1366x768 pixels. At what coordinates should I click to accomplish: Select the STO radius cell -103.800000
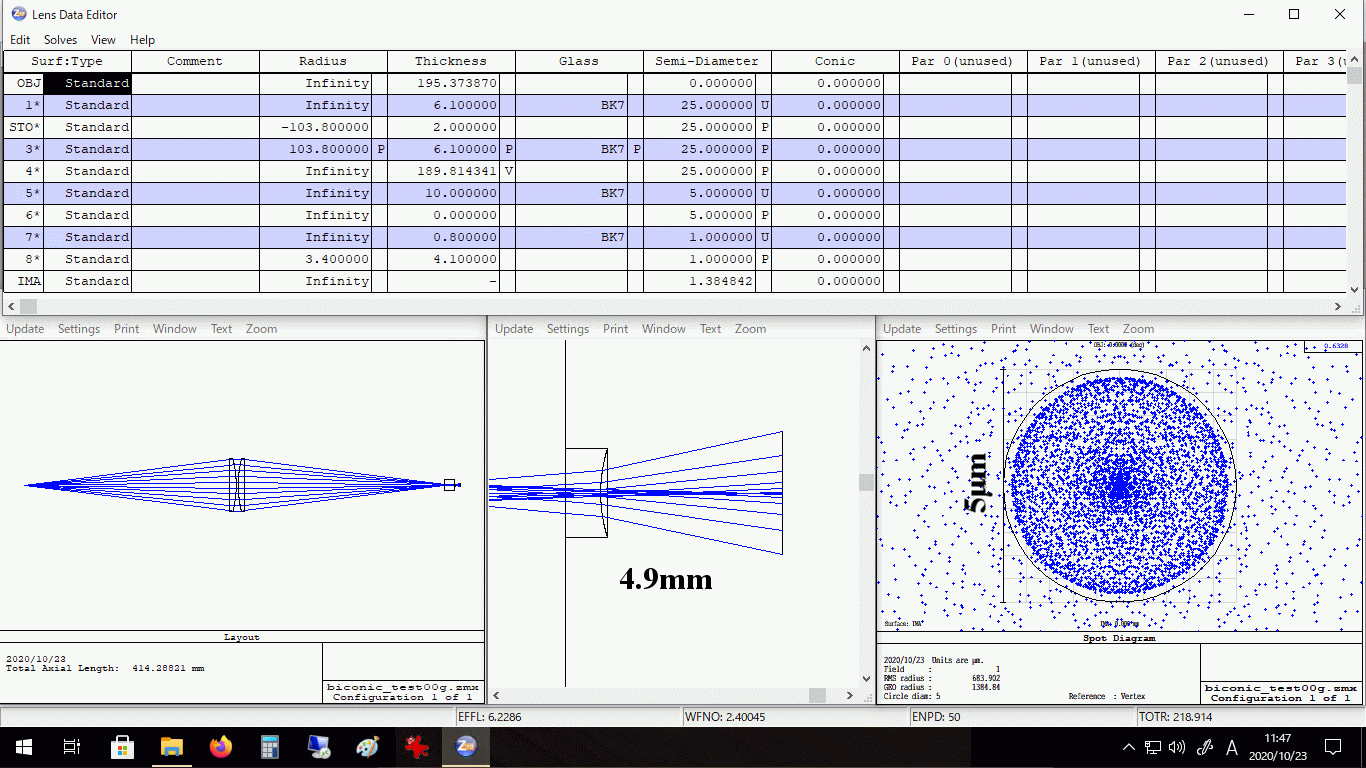point(316,127)
